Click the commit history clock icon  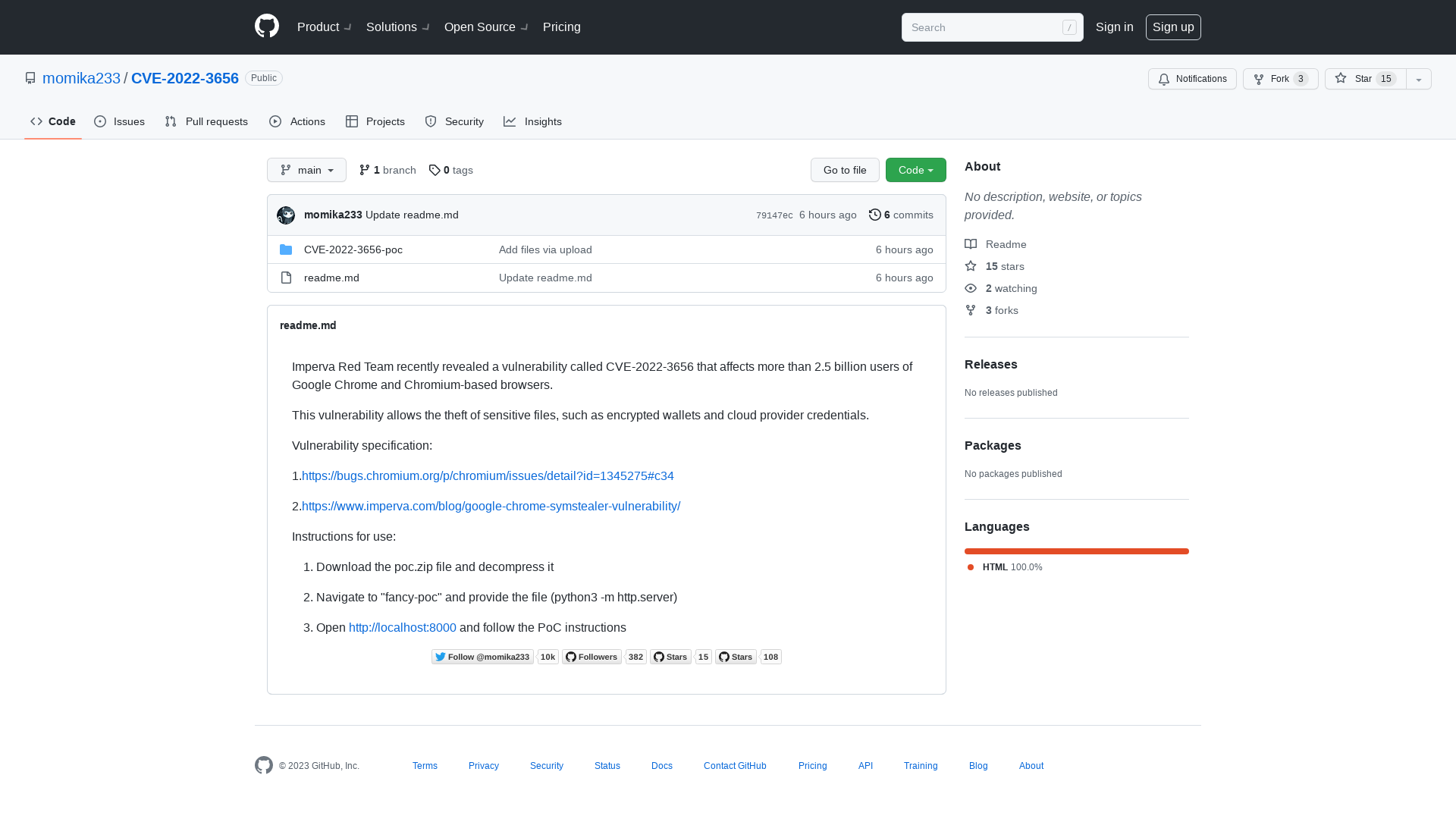point(875,215)
